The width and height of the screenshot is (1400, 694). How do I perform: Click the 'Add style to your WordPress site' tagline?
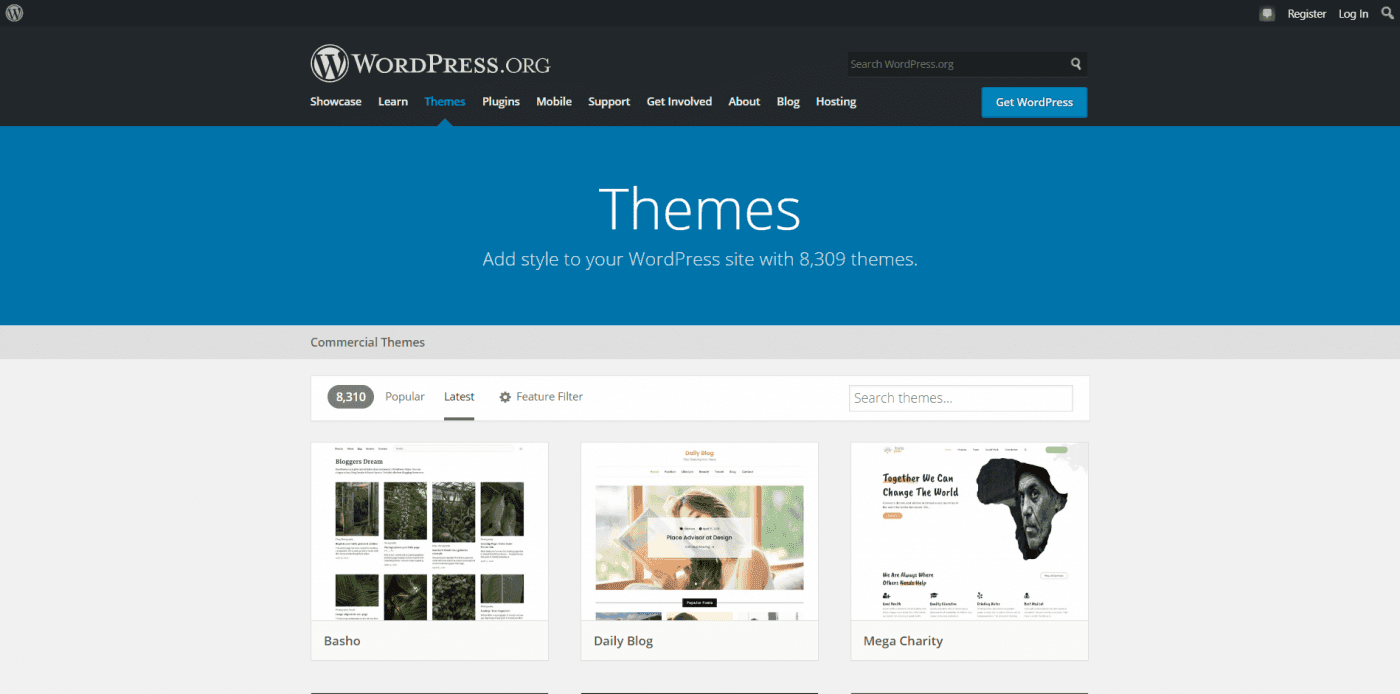pyautogui.click(x=700, y=259)
